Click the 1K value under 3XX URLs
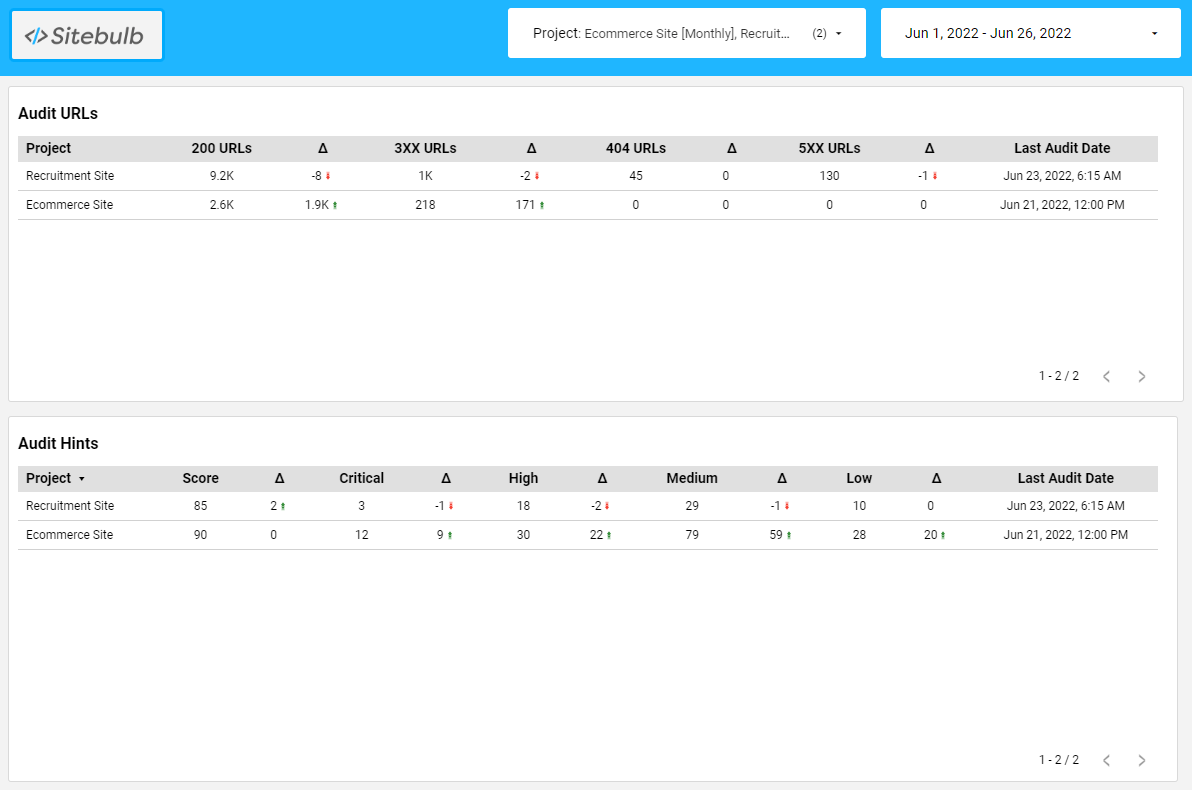This screenshot has height=790, width=1192. click(x=425, y=176)
